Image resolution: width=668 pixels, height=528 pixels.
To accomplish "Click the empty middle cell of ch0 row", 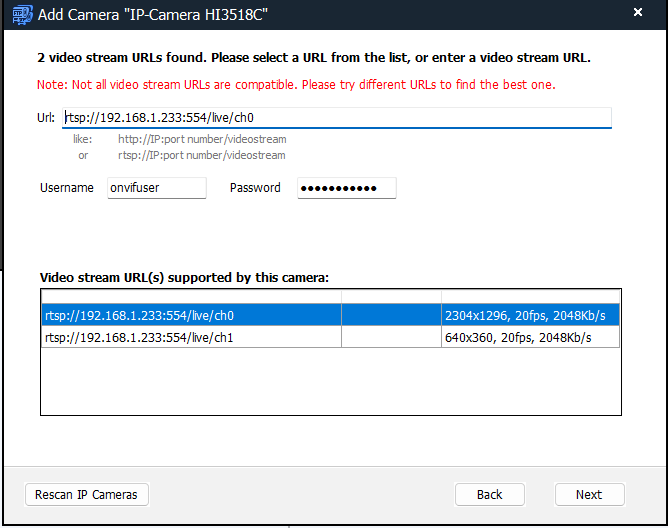I will click(x=391, y=316).
